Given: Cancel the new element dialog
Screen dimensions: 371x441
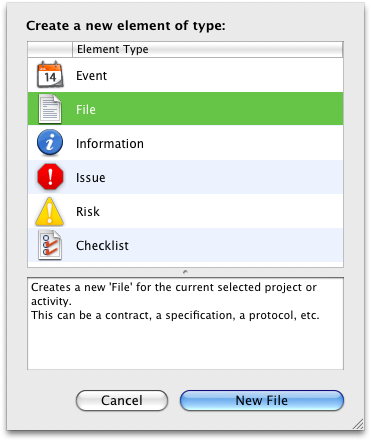Looking at the screenshot, I should coord(122,400).
